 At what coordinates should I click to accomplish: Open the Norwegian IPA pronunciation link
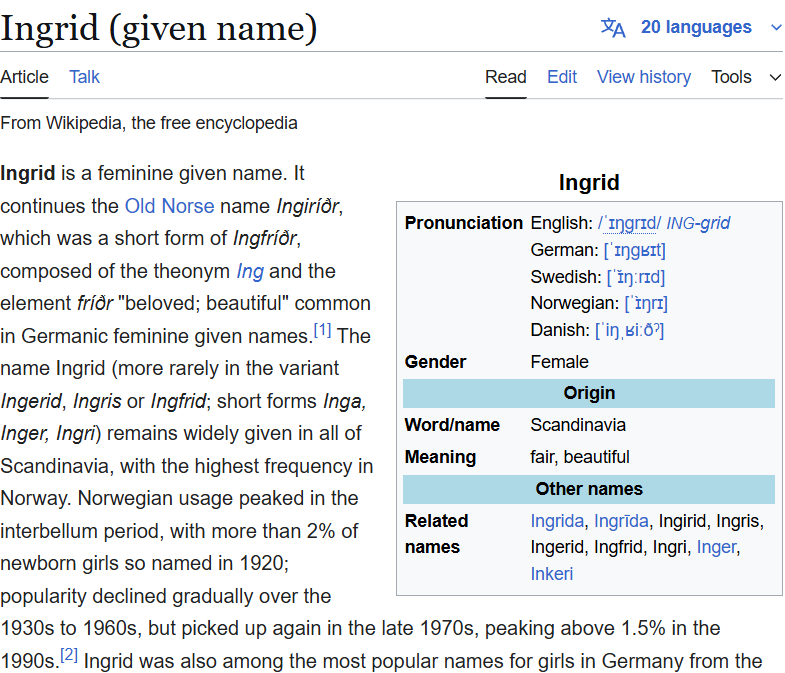(646, 303)
